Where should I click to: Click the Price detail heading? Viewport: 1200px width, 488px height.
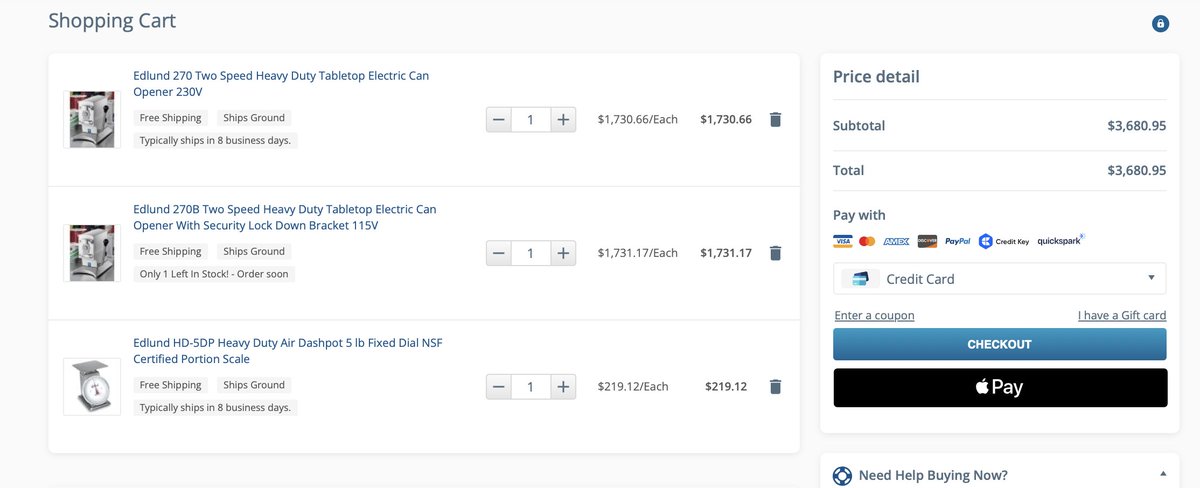click(876, 77)
